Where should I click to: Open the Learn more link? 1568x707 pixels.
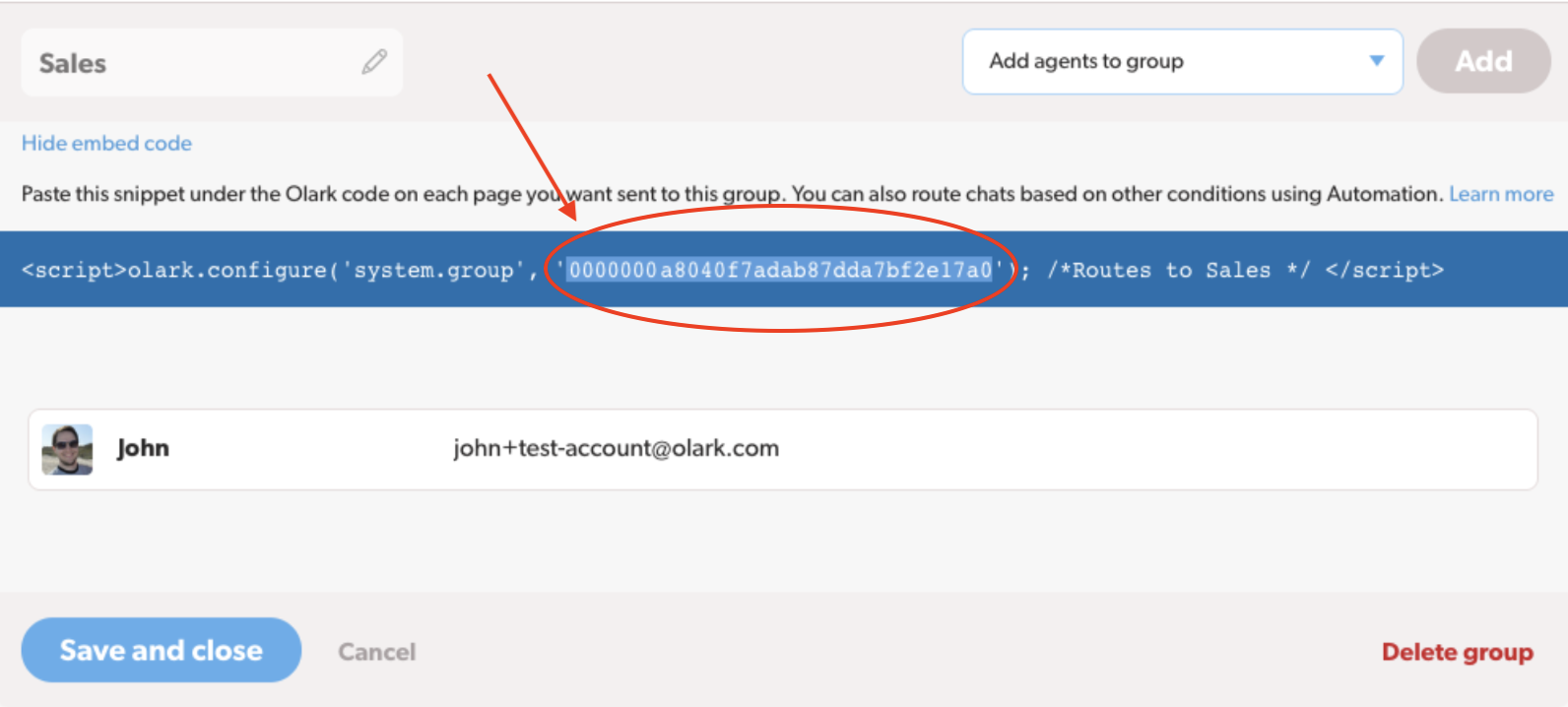tap(1501, 194)
